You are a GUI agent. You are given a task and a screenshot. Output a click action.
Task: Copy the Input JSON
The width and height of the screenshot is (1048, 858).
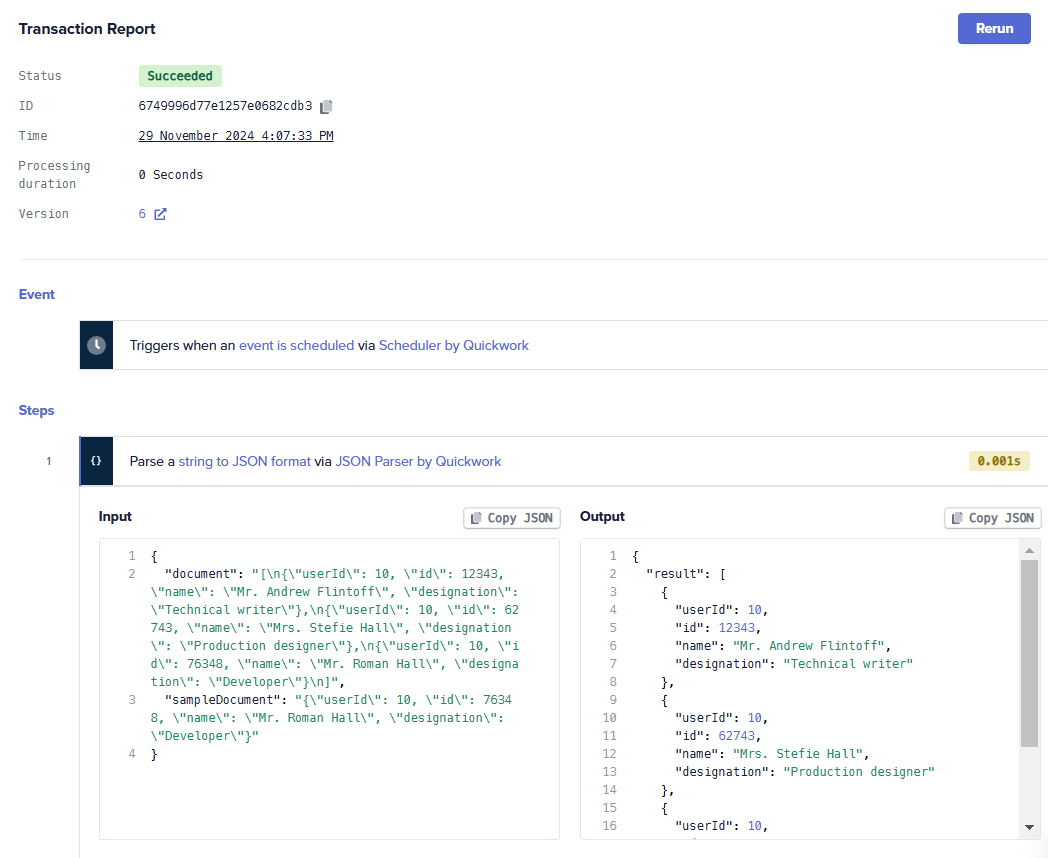click(512, 518)
